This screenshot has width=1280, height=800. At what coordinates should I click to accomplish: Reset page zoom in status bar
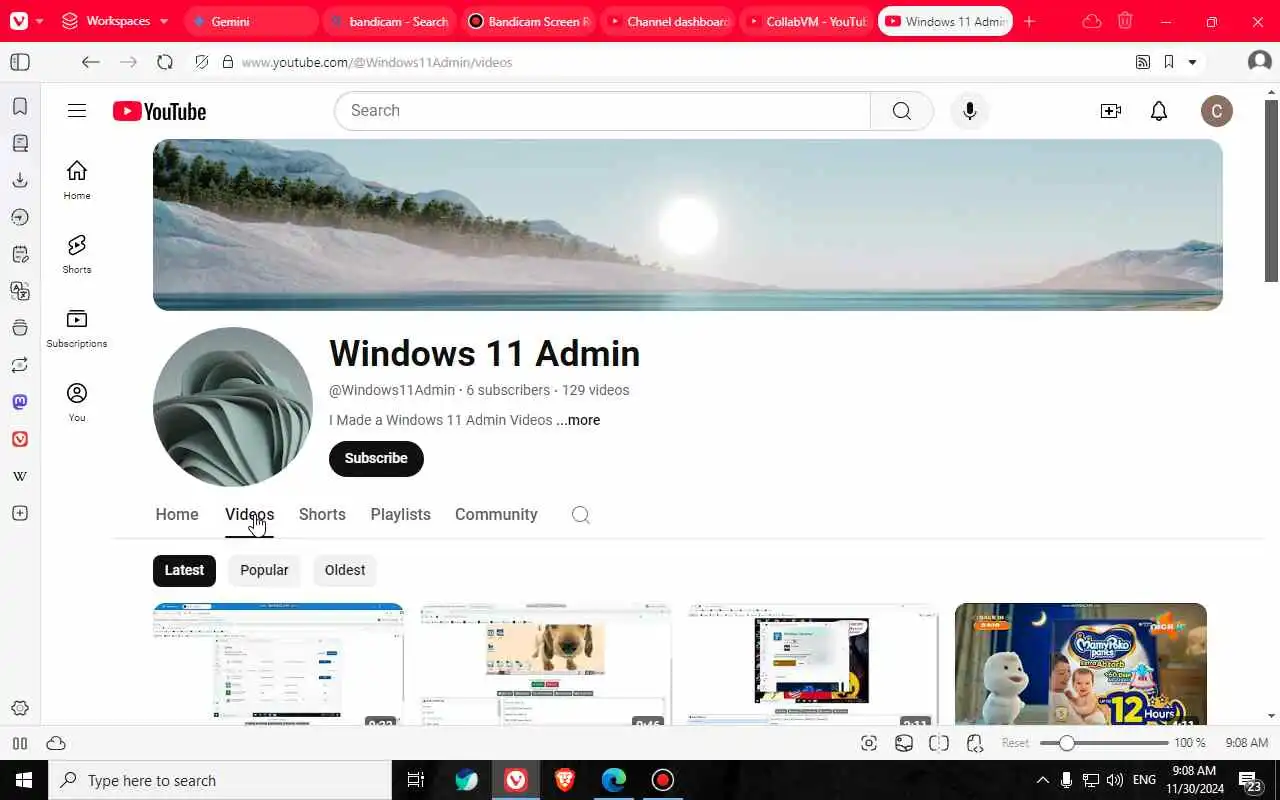(1015, 743)
